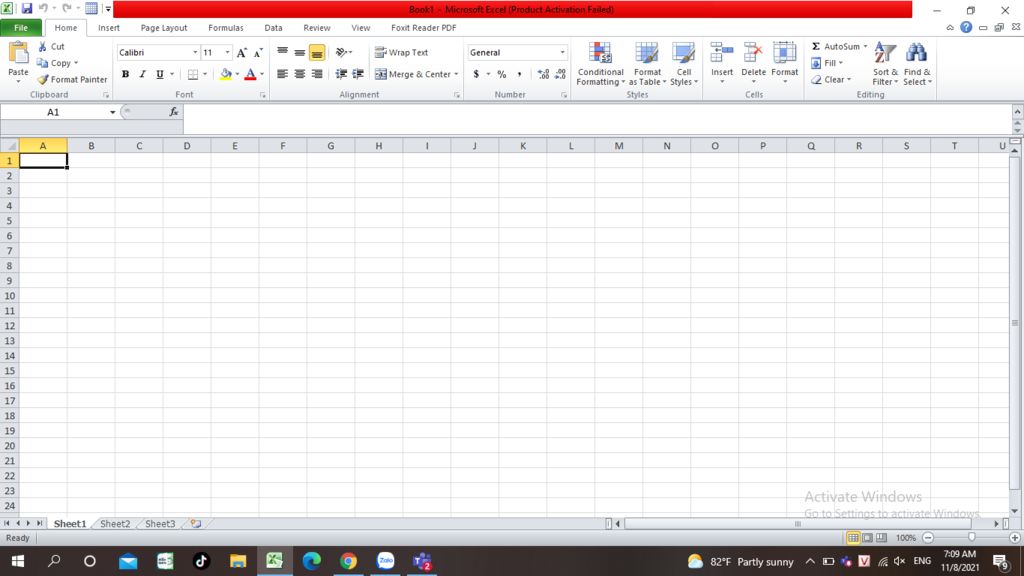Decrease font size with Shrink Font
1024x576 pixels.
(258, 52)
